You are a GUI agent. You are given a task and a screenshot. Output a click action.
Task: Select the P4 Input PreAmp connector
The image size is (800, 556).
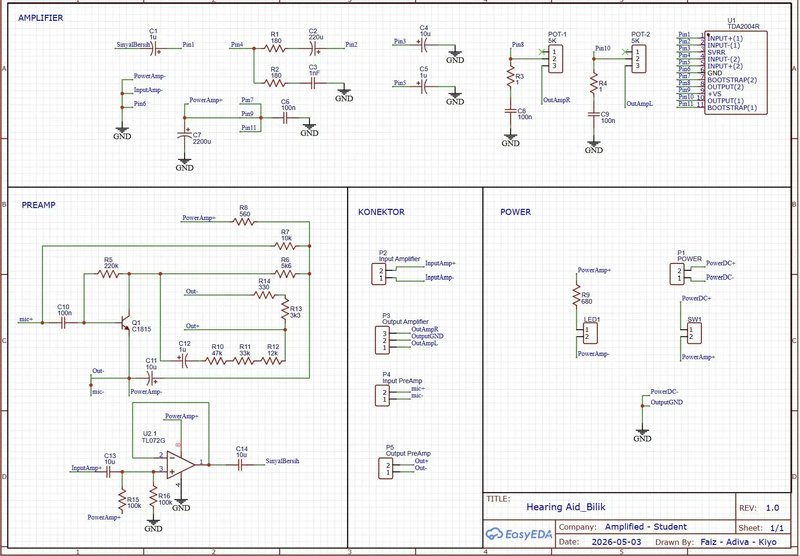pos(382,396)
